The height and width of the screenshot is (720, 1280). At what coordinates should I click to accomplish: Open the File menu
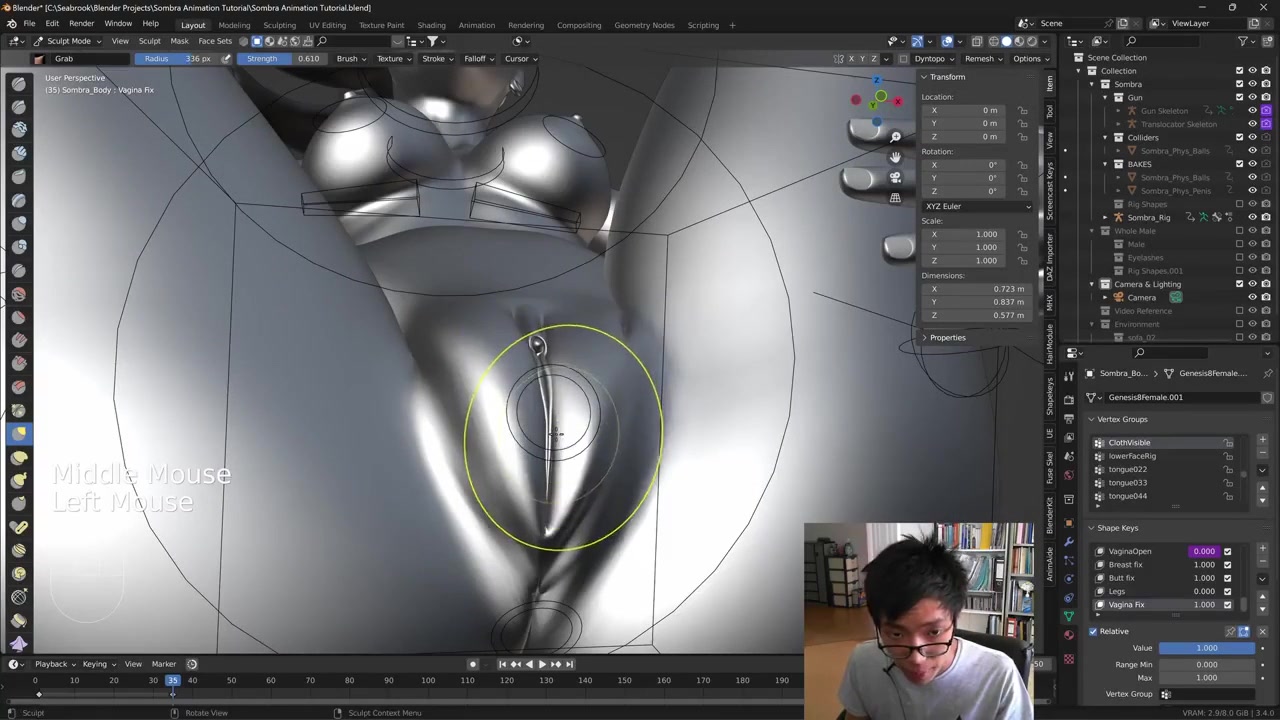coord(29,24)
